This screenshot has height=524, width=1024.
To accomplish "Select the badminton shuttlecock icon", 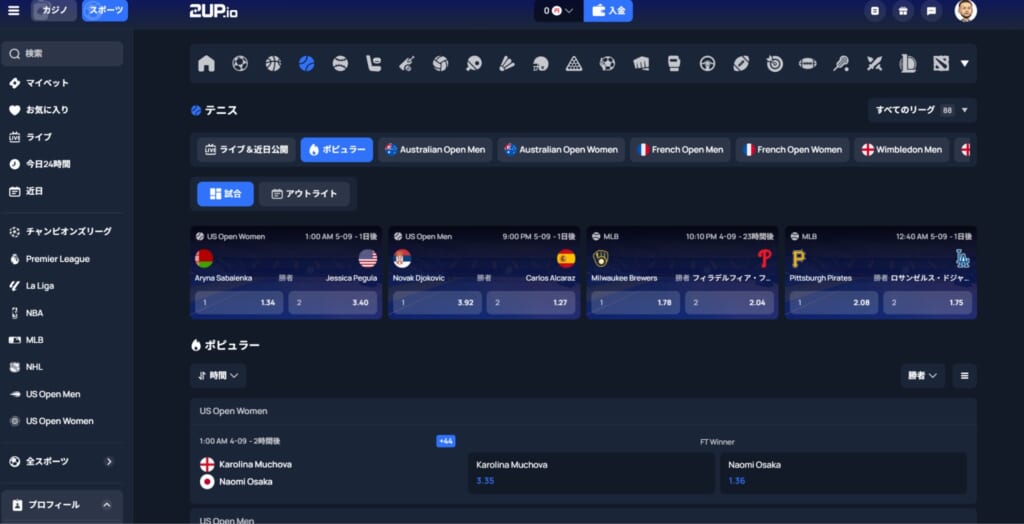I will click(507, 64).
